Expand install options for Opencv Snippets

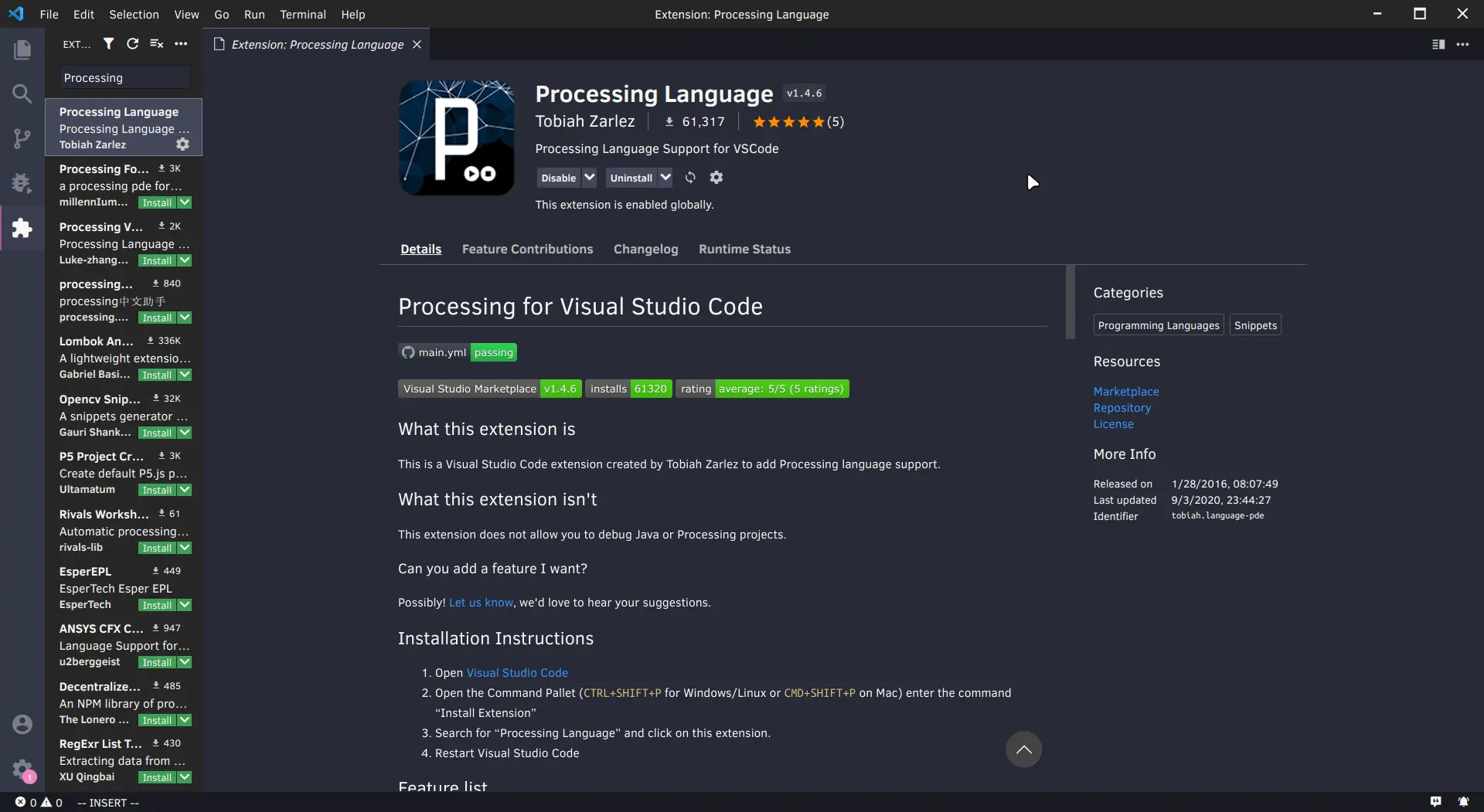185,433
